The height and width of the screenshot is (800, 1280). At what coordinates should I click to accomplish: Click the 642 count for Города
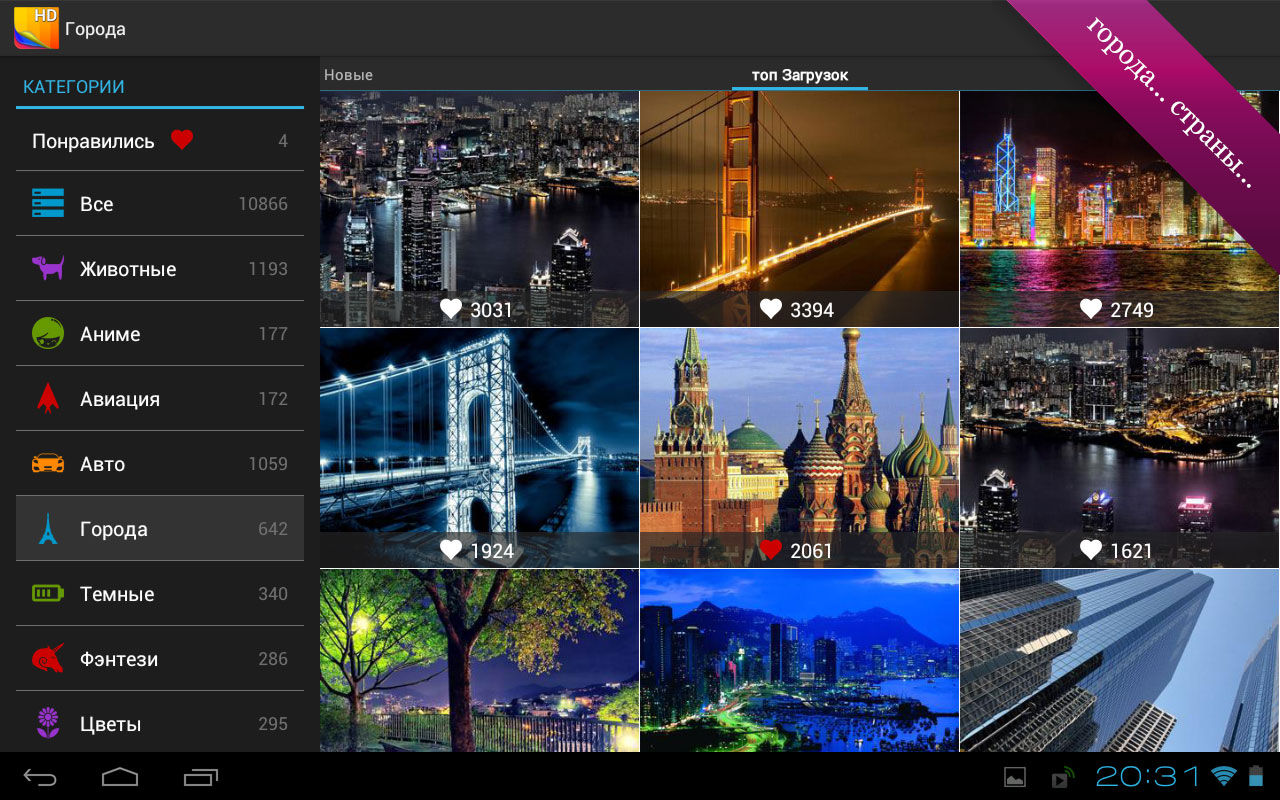tap(273, 529)
